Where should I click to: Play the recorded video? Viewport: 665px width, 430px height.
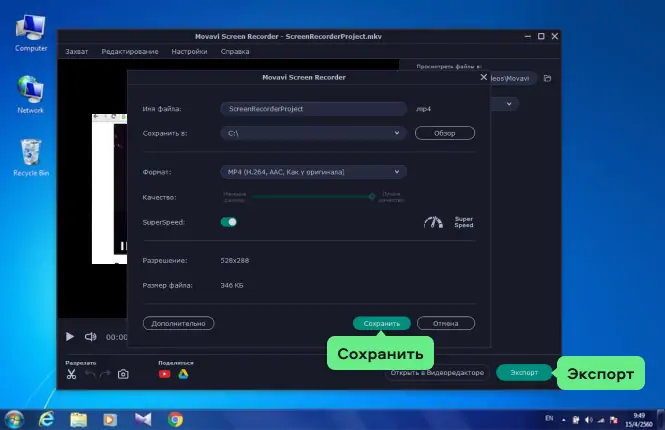70,337
